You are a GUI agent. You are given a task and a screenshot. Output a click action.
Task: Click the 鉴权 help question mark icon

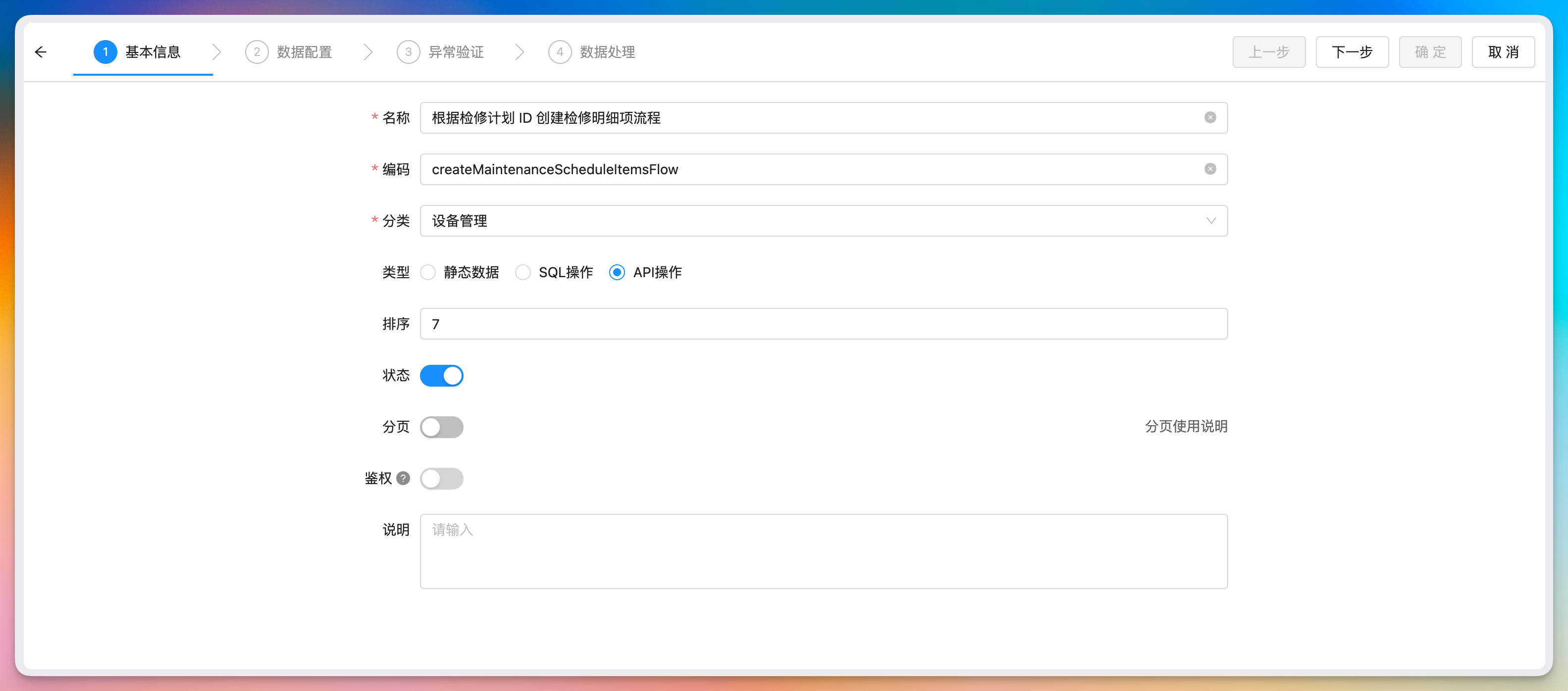point(403,478)
